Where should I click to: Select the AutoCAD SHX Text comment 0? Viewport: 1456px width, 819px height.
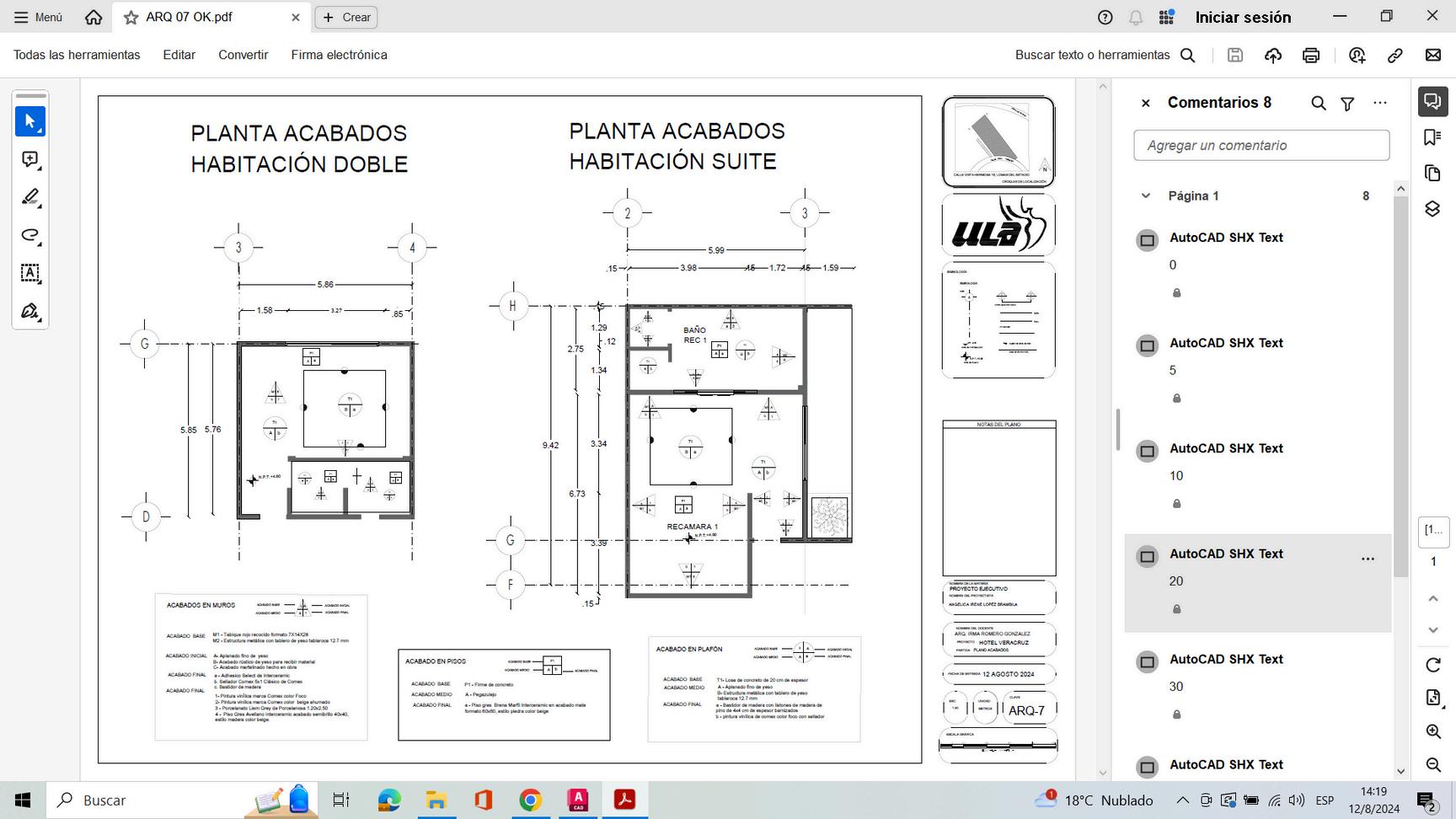1257,267
